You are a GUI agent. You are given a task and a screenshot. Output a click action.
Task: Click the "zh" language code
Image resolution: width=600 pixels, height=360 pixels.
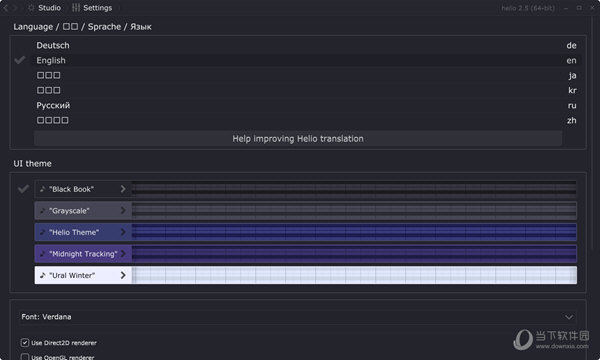pyautogui.click(x=572, y=120)
